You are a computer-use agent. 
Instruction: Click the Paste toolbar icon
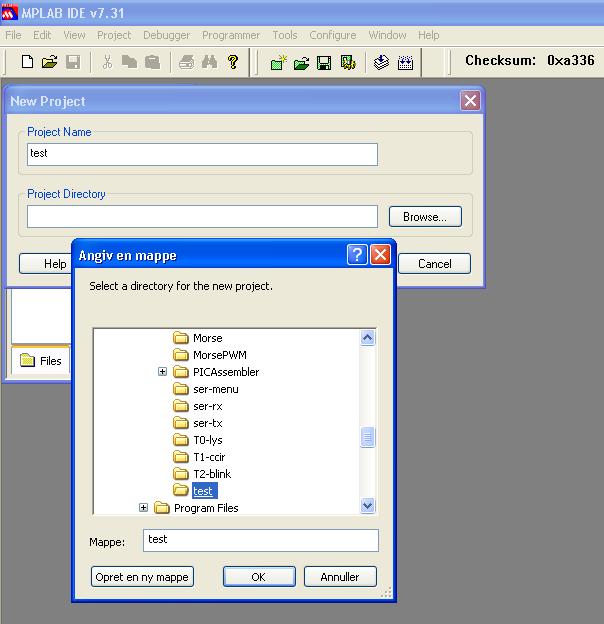(x=152, y=62)
